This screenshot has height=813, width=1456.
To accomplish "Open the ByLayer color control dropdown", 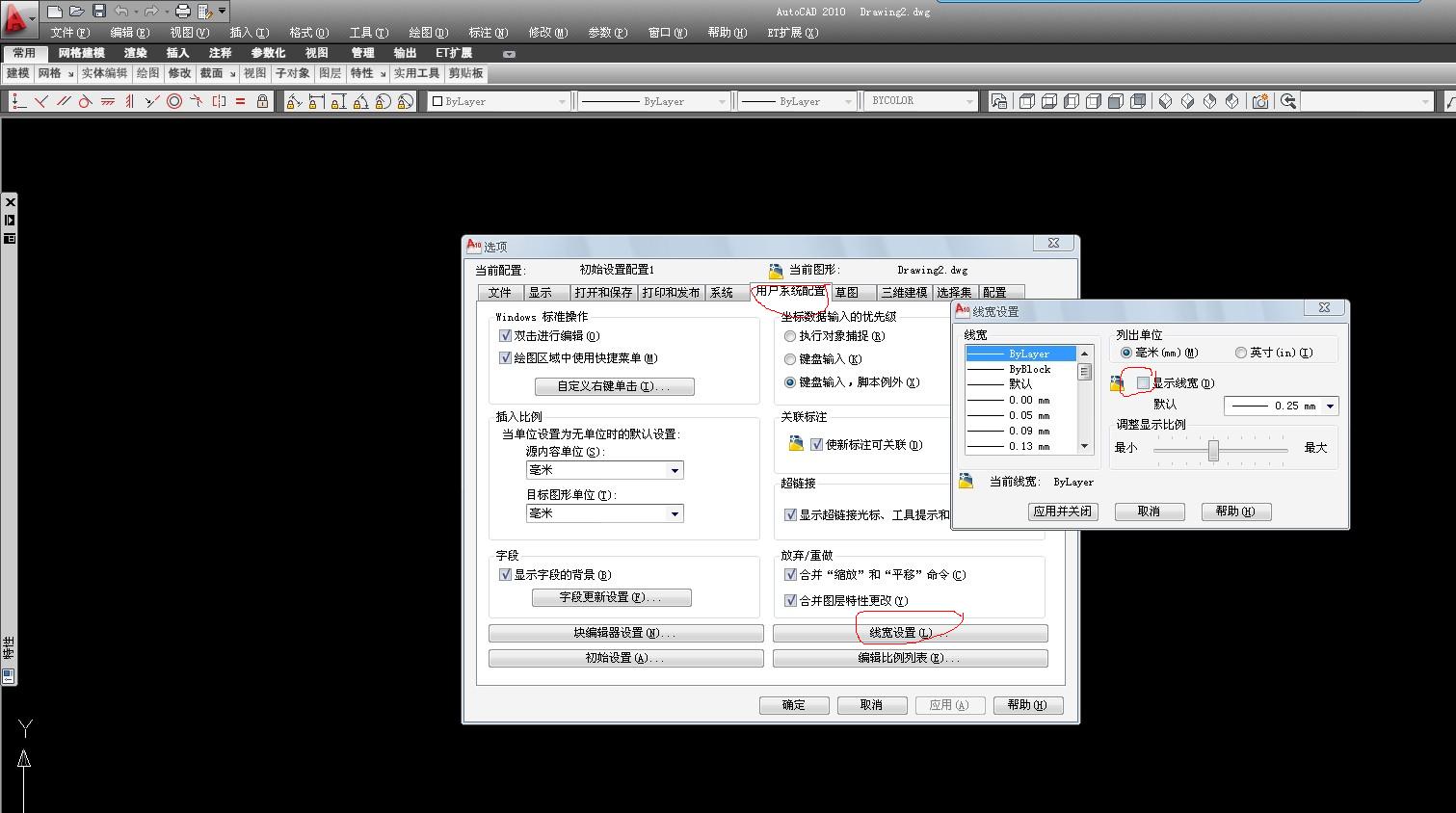I will point(500,101).
